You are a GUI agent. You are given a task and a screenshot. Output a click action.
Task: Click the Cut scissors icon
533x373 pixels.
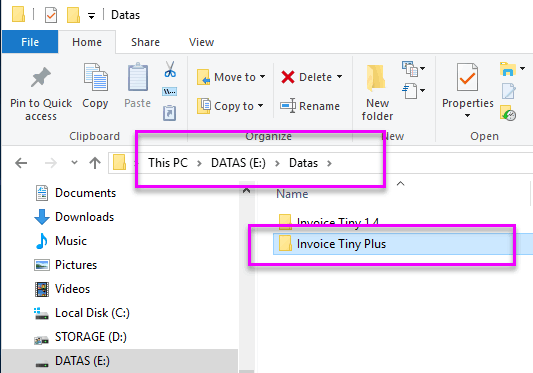(170, 69)
